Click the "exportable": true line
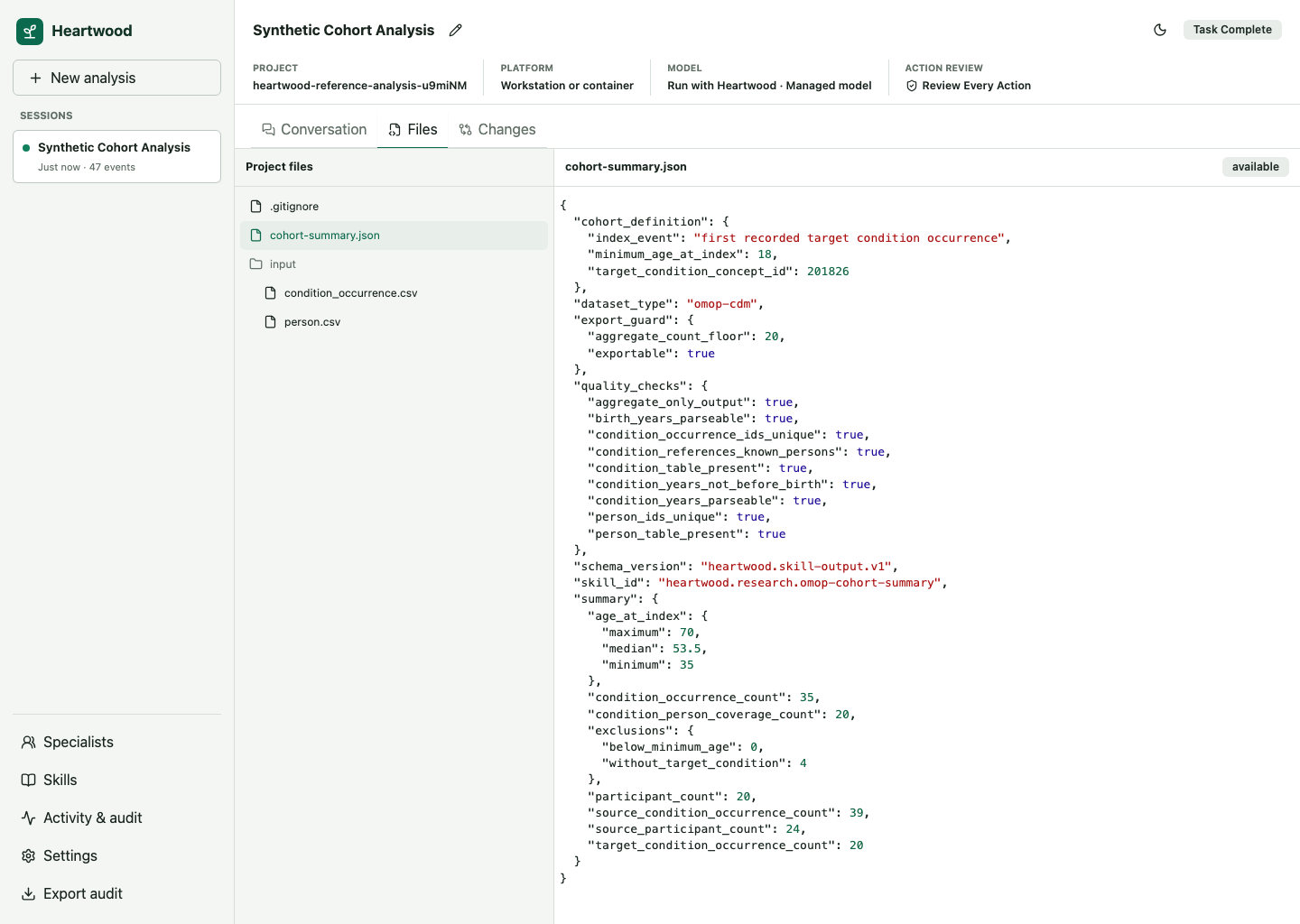1300x924 pixels. pyautogui.click(x=651, y=354)
